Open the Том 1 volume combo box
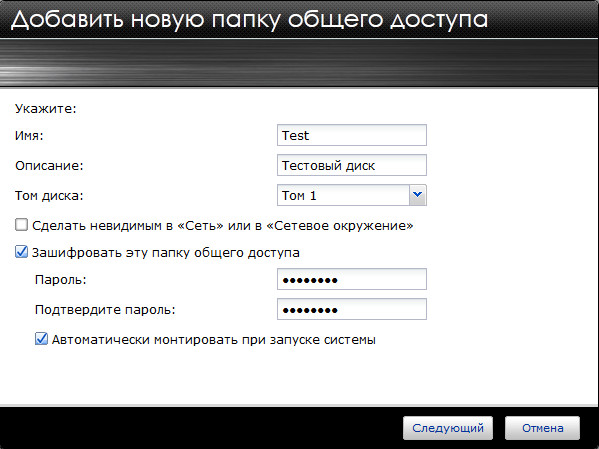This screenshot has width=599, height=449. click(351, 195)
